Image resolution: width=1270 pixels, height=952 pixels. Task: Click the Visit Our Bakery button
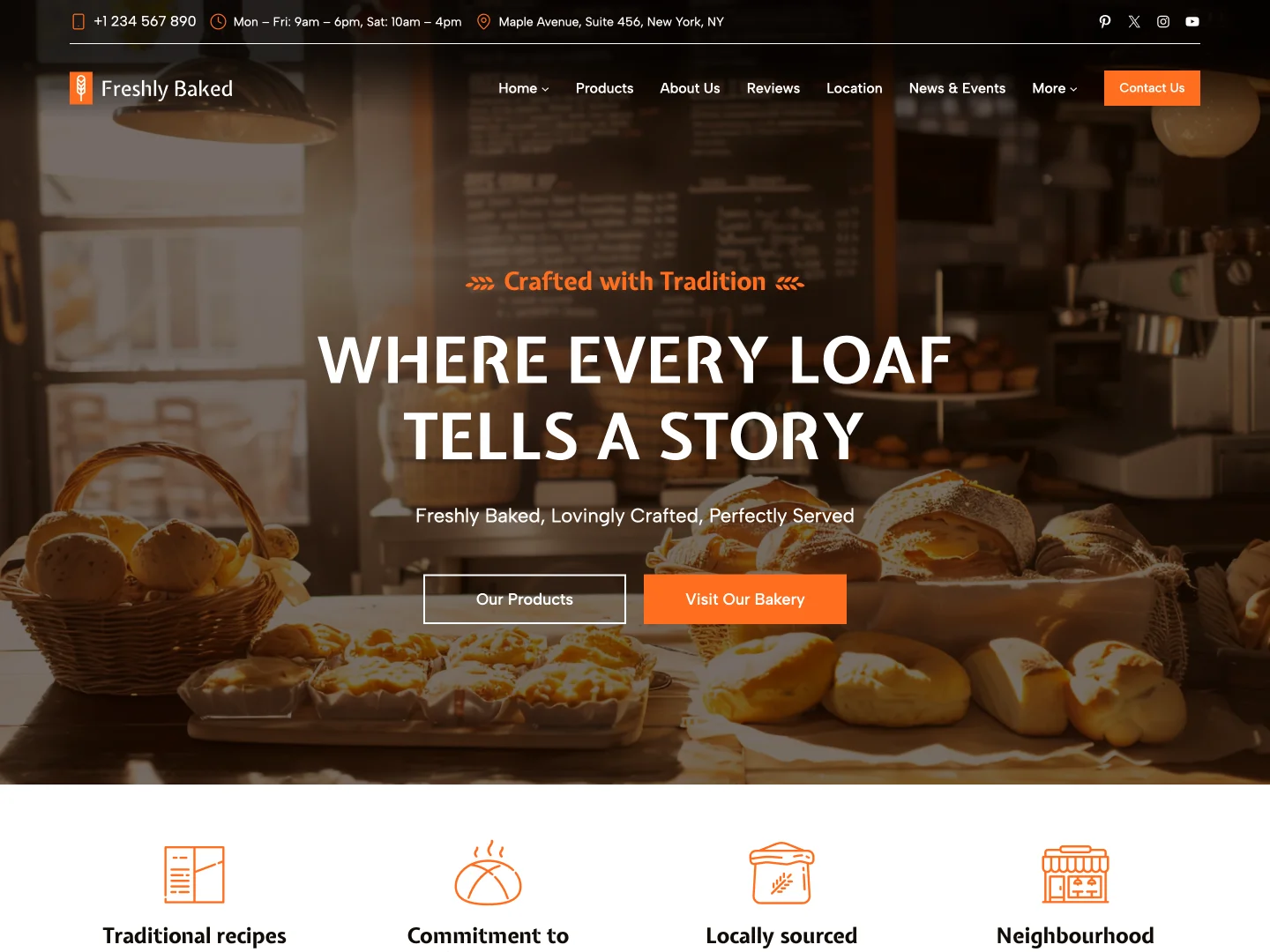745,599
